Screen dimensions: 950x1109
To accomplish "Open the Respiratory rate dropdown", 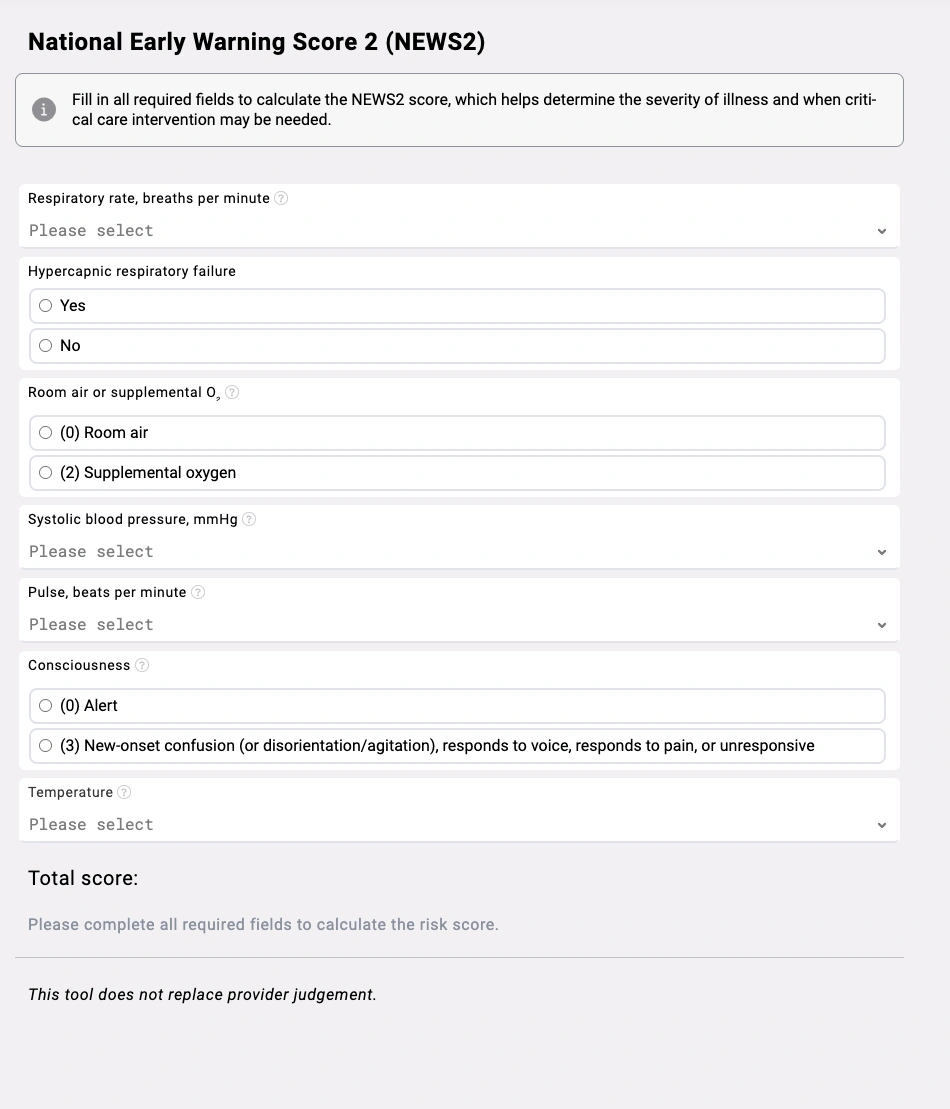I will coord(458,231).
